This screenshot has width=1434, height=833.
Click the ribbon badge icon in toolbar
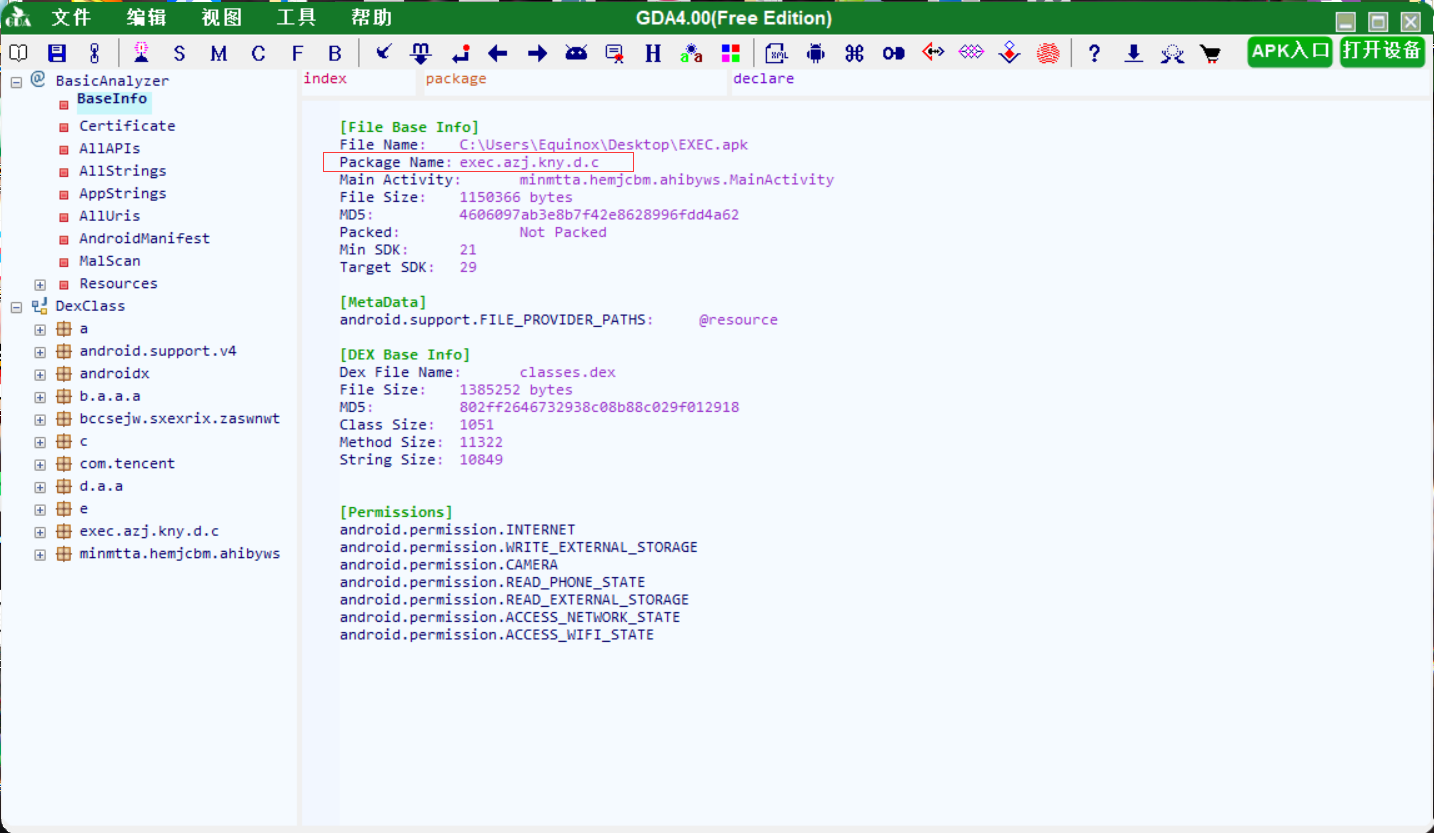[x=1172, y=54]
